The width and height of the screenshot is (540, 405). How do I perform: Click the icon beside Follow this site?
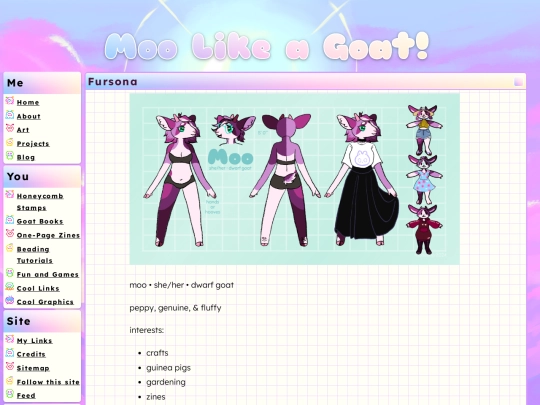coord(10,380)
